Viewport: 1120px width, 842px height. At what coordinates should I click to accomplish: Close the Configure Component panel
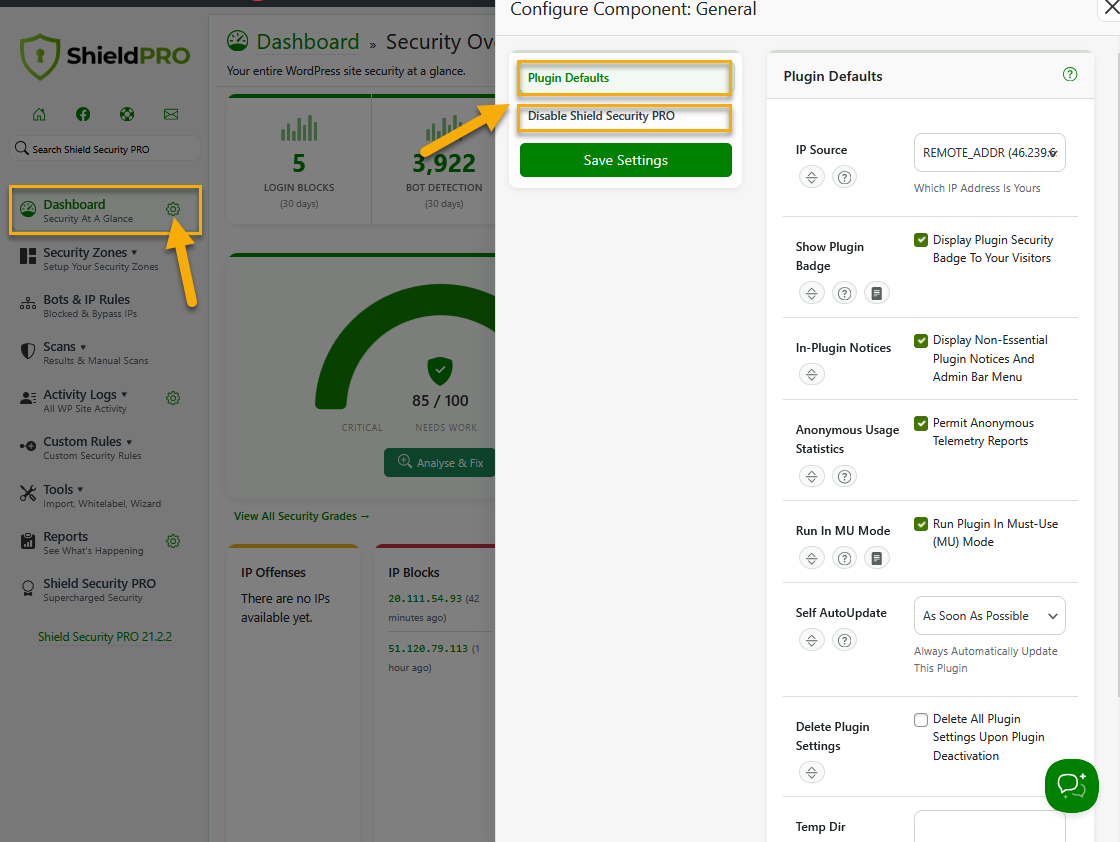[x=1111, y=9]
